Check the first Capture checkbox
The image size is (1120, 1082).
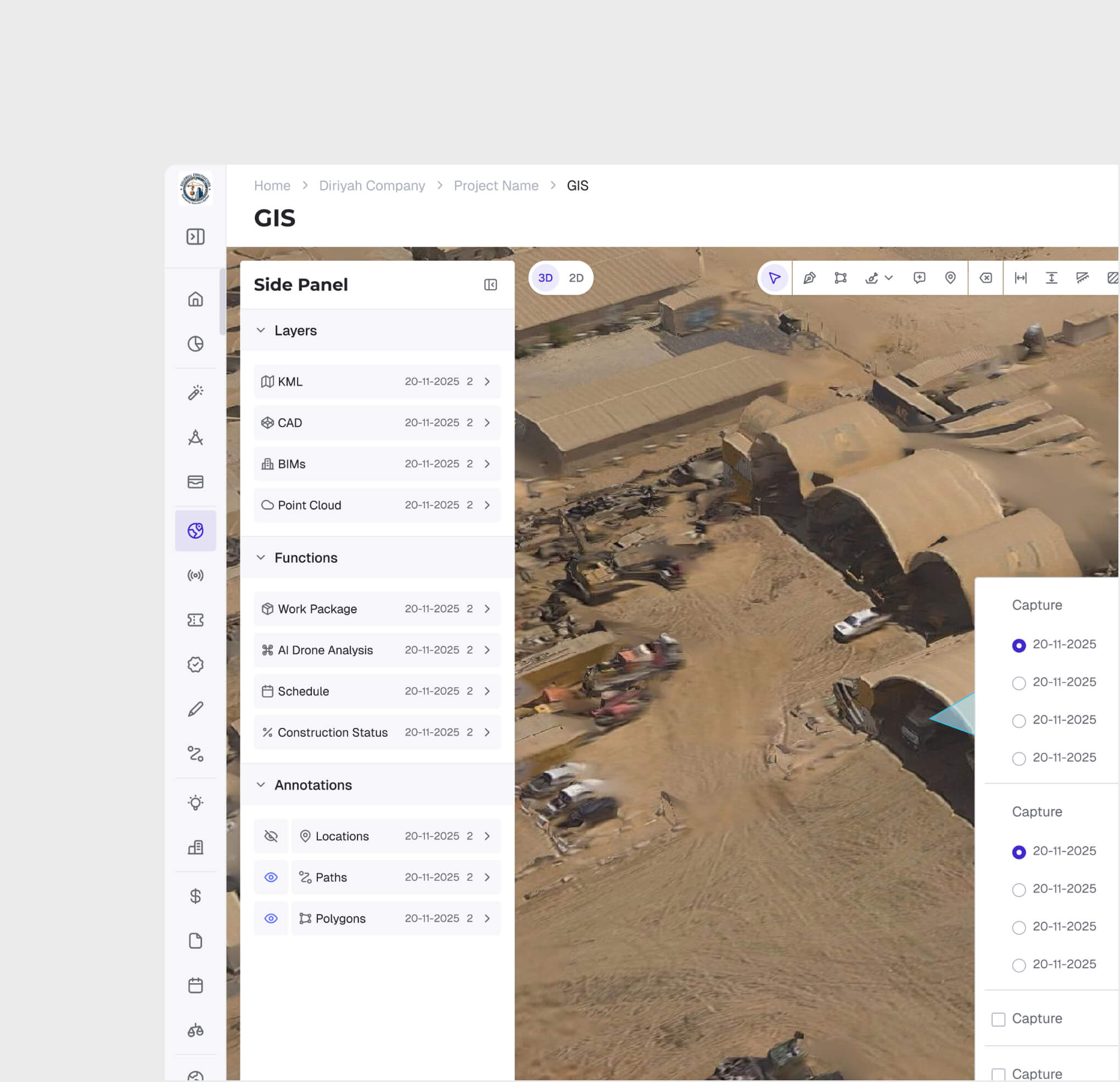pyautogui.click(x=998, y=1018)
